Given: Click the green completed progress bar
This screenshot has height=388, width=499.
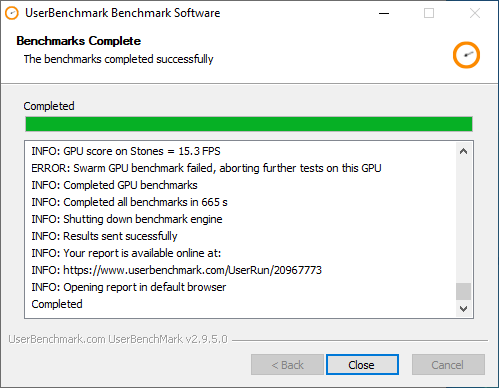Looking at the screenshot, I should (x=249, y=124).
